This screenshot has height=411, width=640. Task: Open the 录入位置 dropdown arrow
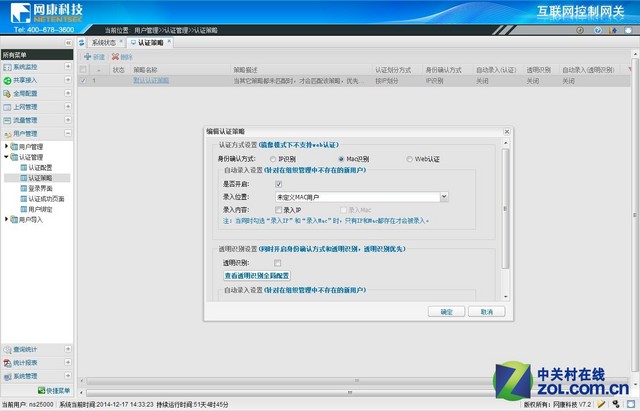pyautogui.click(x=444, y=197)
